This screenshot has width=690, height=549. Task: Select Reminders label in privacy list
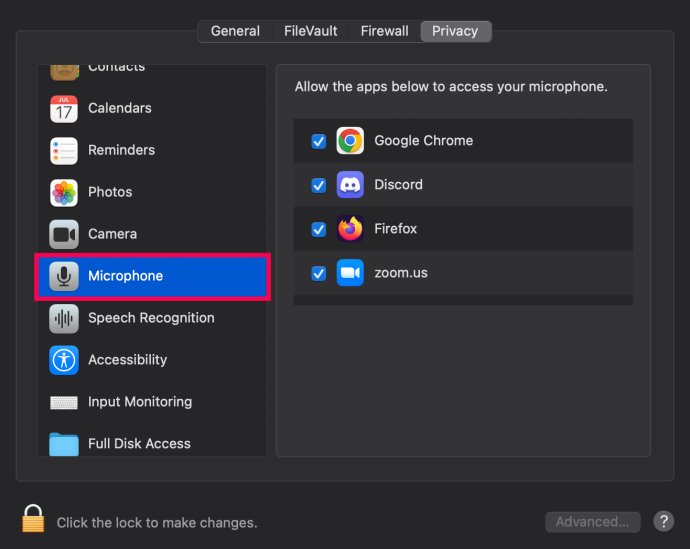click(121, 150)
